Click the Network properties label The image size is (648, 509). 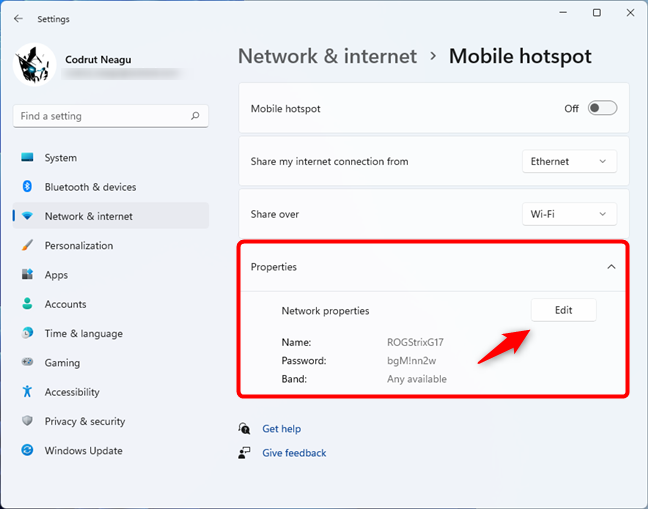pyautogui.click(x=325, y=311)
